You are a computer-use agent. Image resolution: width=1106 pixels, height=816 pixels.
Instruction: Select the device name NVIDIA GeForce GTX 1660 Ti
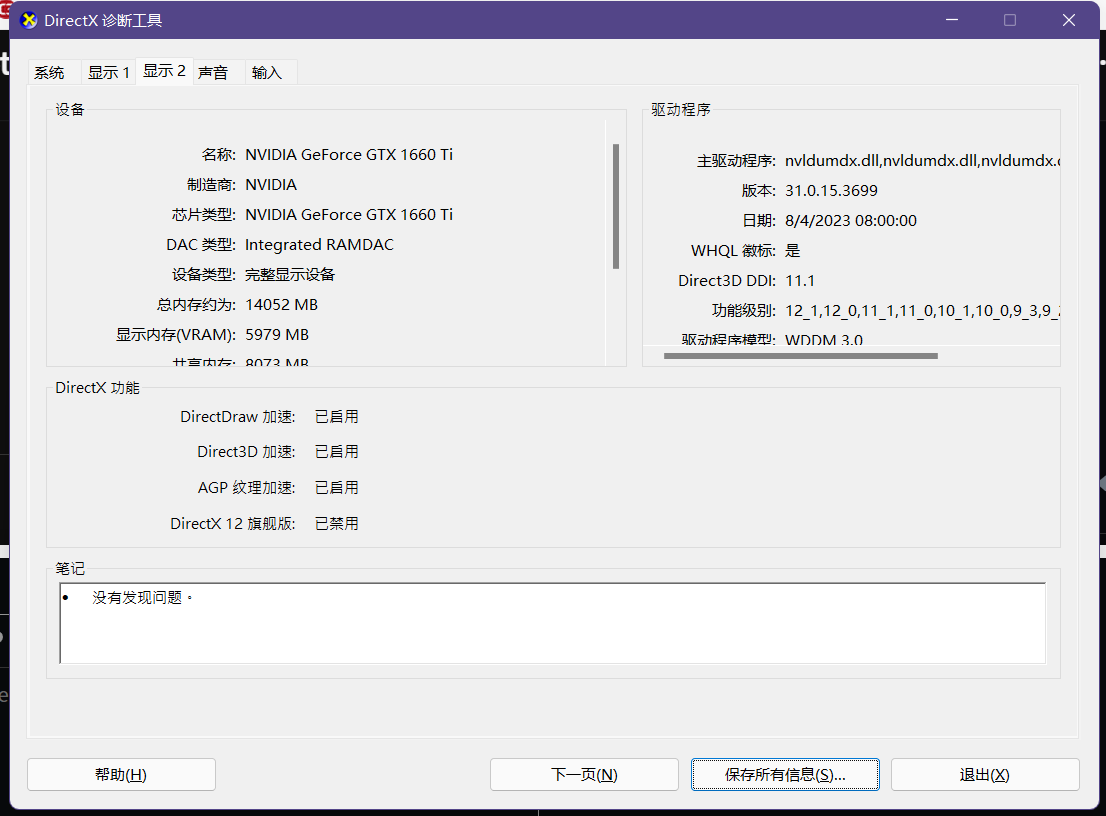pos(348,155)
